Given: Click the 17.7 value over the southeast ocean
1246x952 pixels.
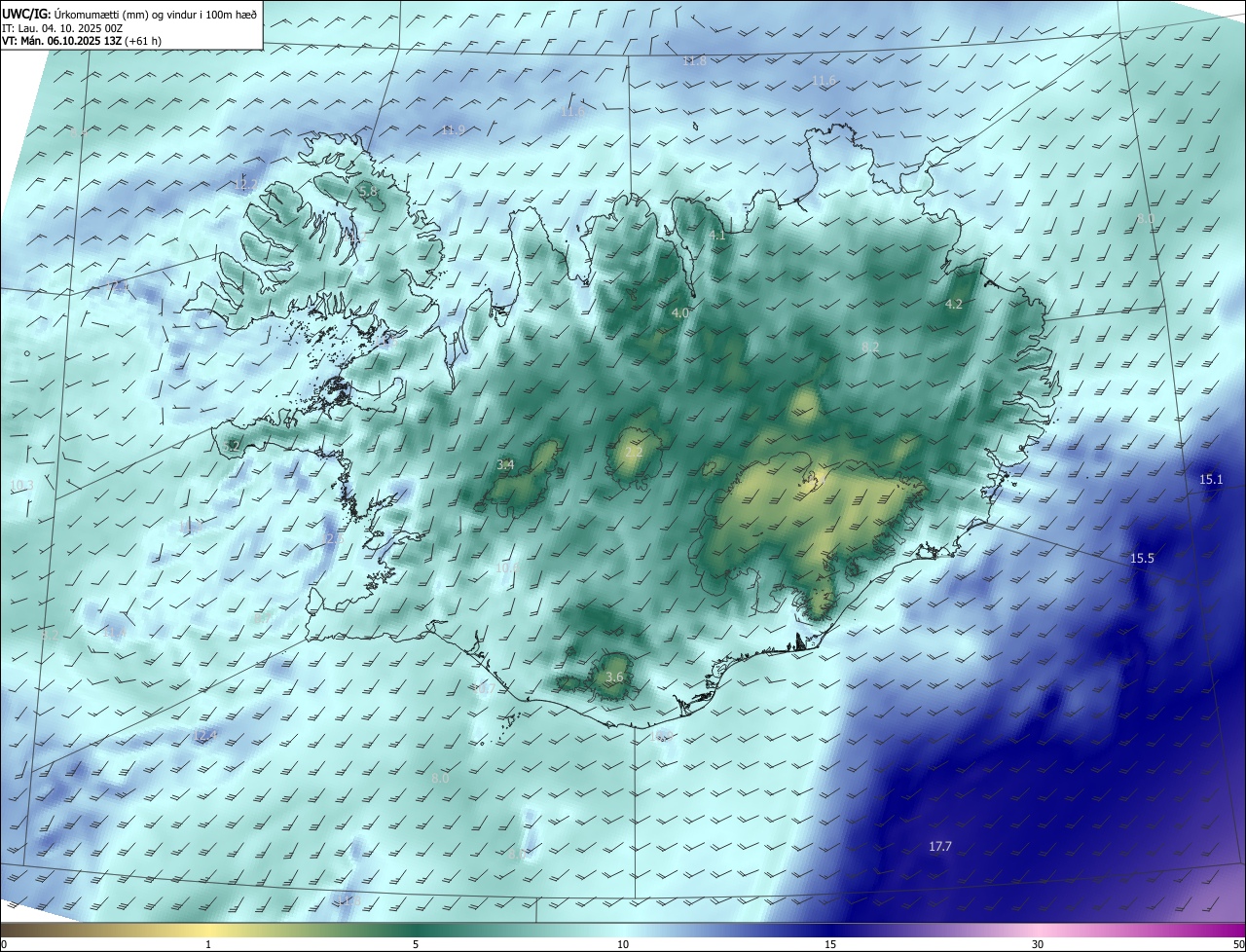Looking at the screenshot, I should (939, 847).
